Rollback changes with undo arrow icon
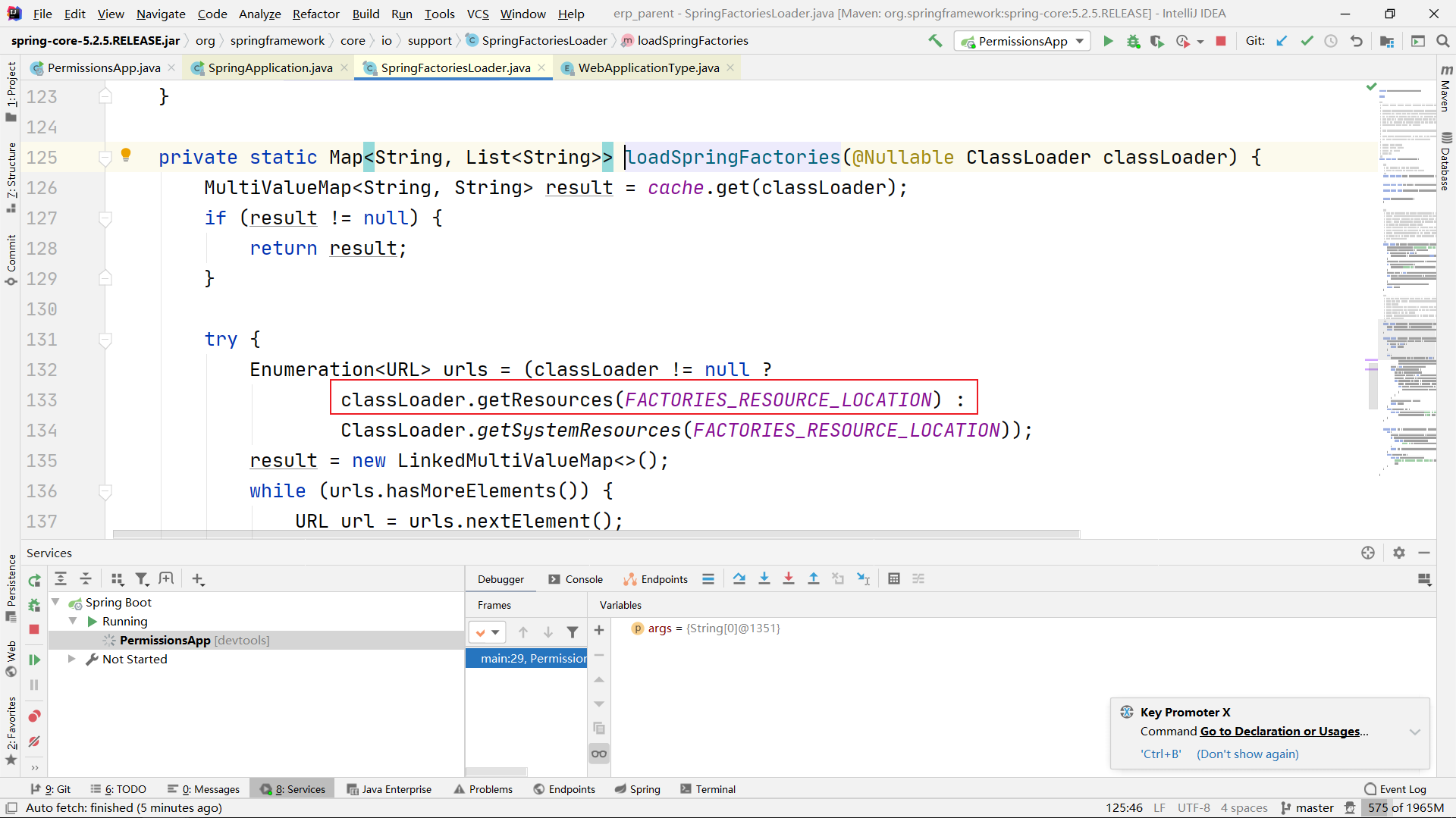 [x=1357, y=41]
